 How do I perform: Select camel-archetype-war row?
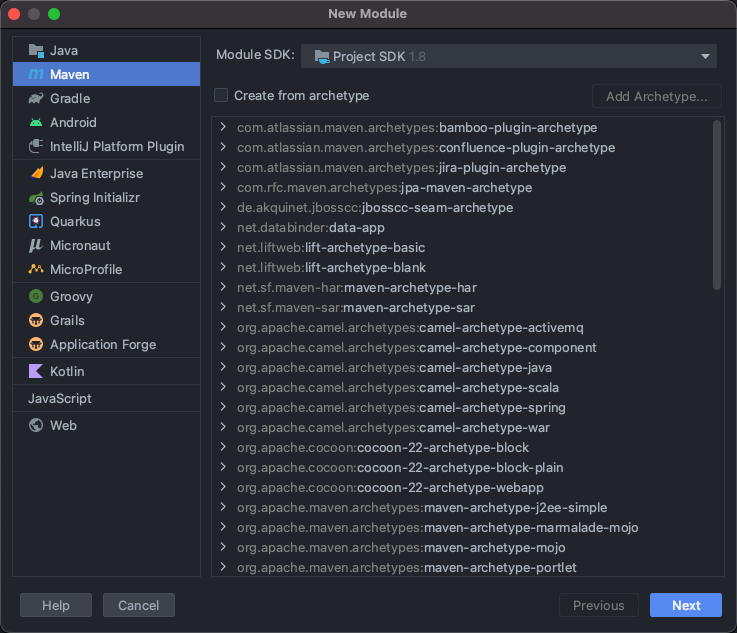tap(468, 427)
